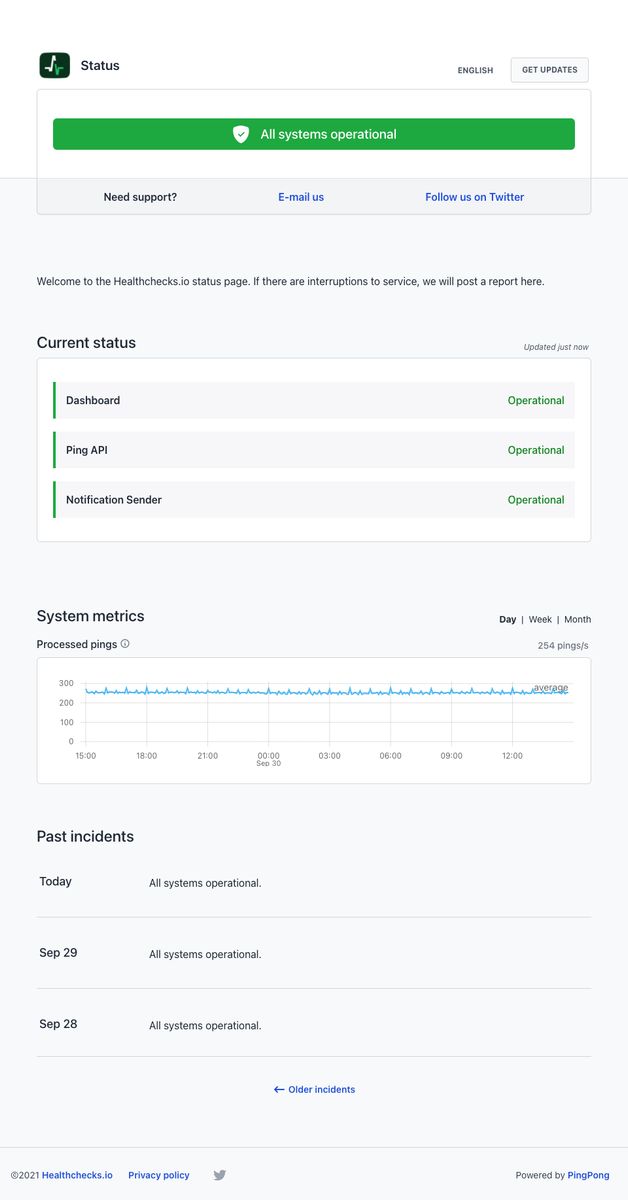
Task: Switch to the Week metrics view
Action: 540,619
